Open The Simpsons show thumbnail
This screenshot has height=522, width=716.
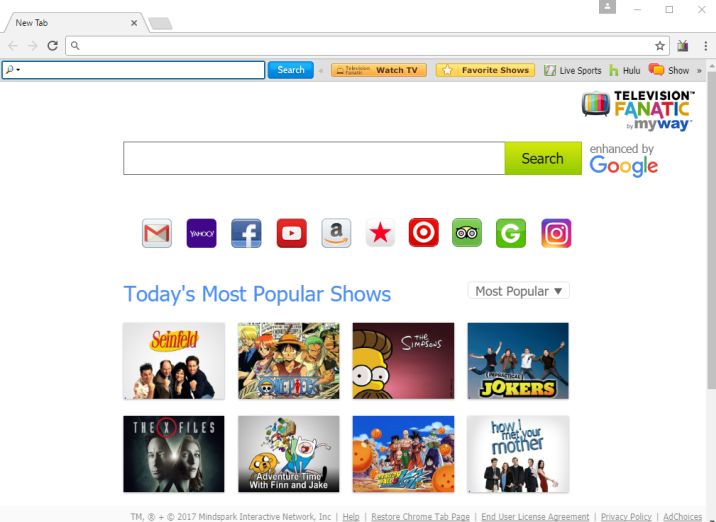tap(403, 361)
